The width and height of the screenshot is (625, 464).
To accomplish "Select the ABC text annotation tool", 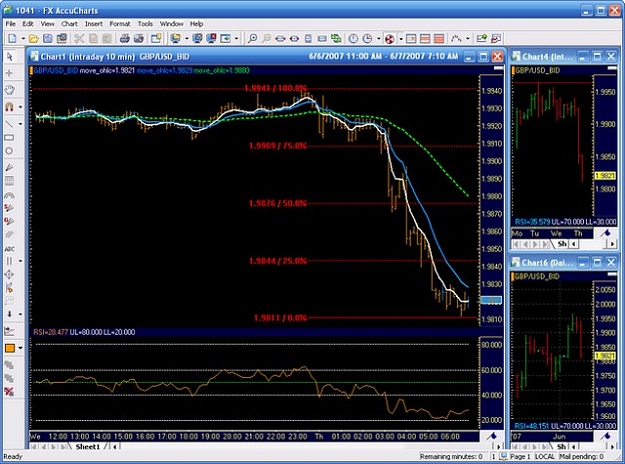I will point(9,249).
